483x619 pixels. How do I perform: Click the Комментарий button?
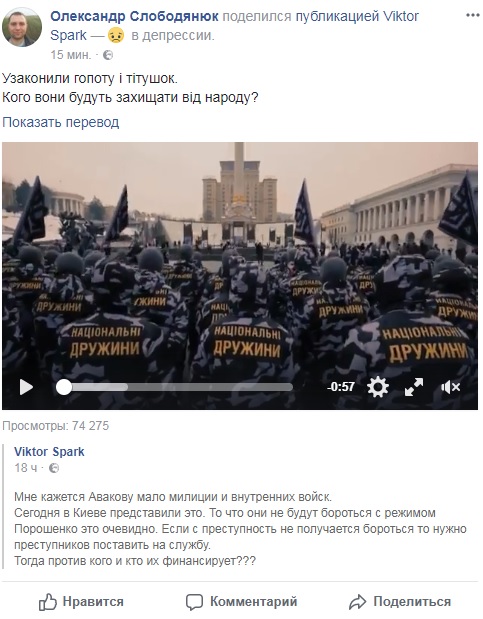241,602
